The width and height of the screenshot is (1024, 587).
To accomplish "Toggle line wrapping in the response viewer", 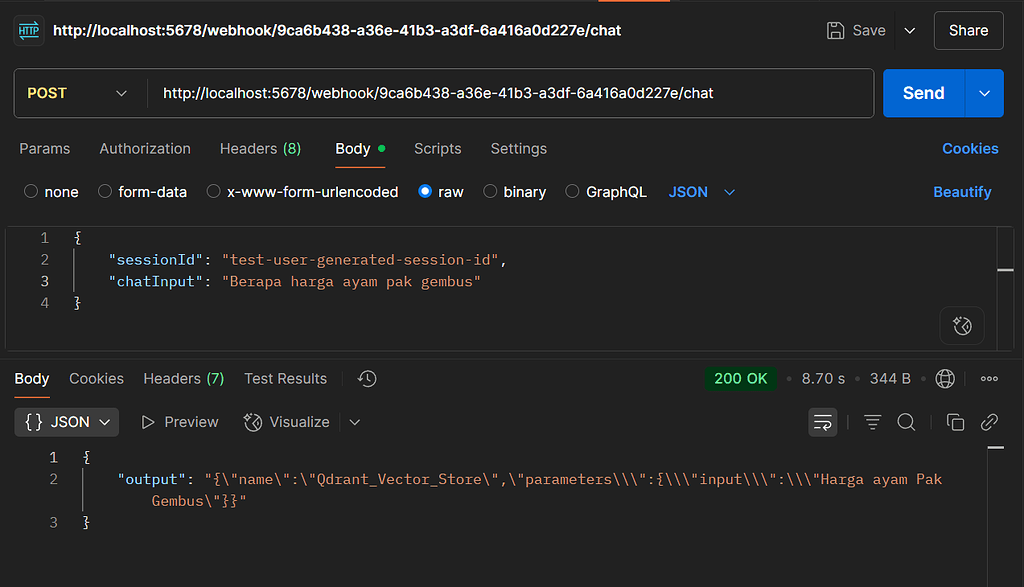I will pyautogui.click(x=822, y=422).
